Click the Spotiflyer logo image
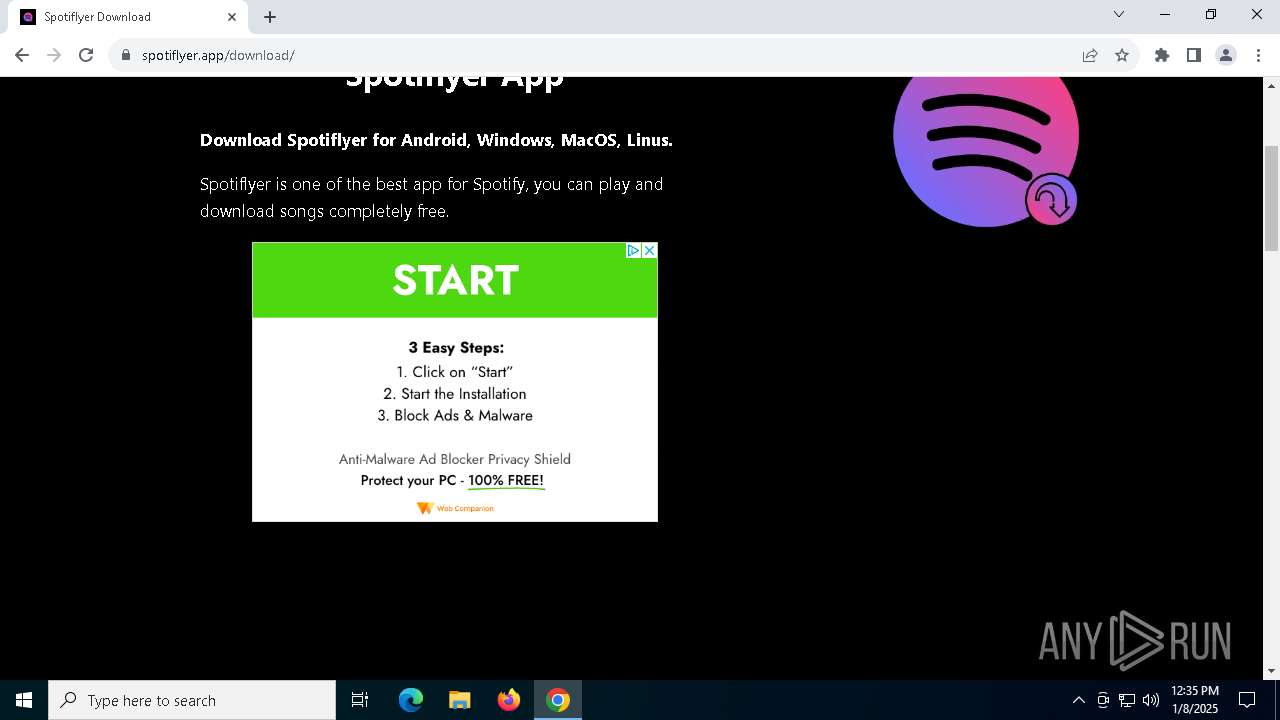 click(x=986, y=150)
